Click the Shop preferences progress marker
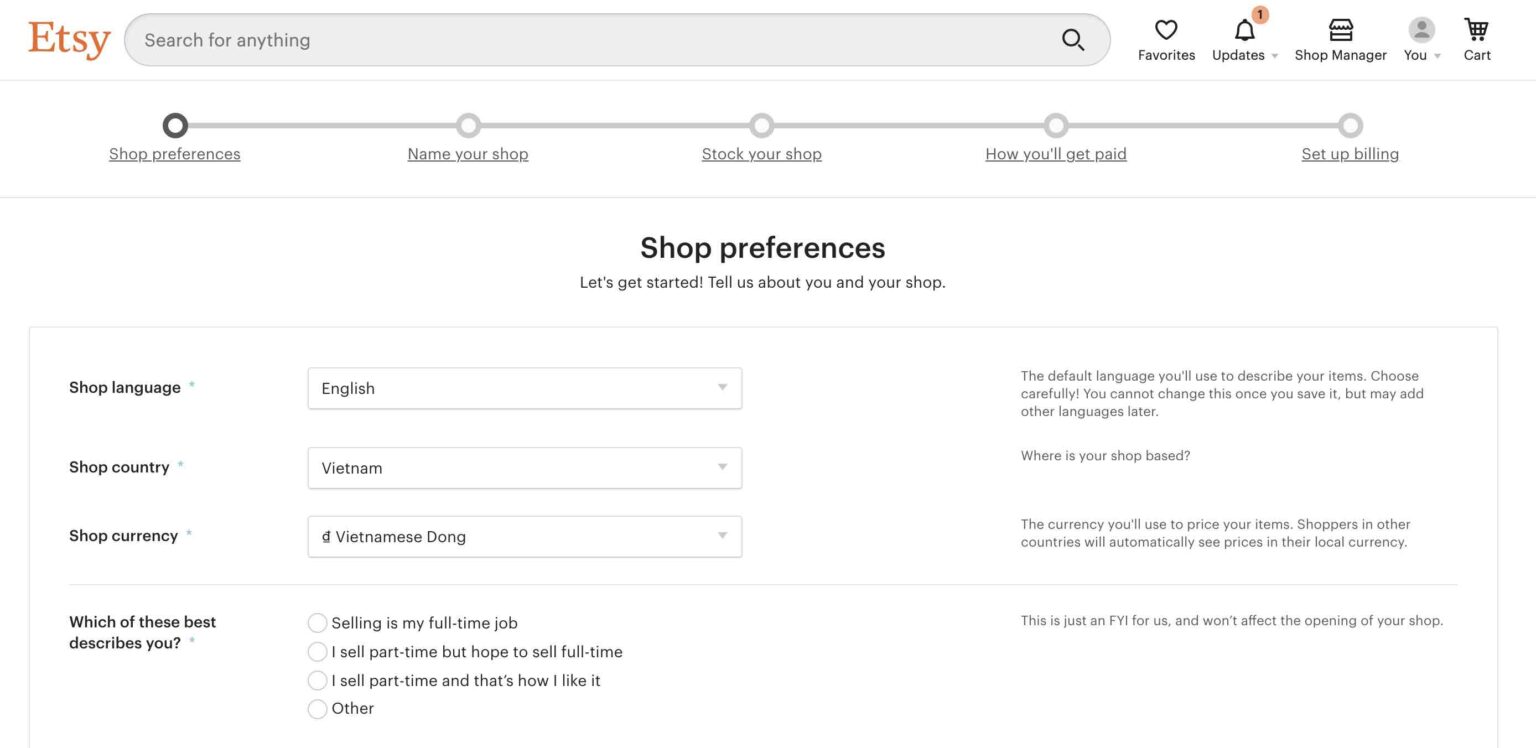Screen dimensions: 1536x748 coord(174,125)
